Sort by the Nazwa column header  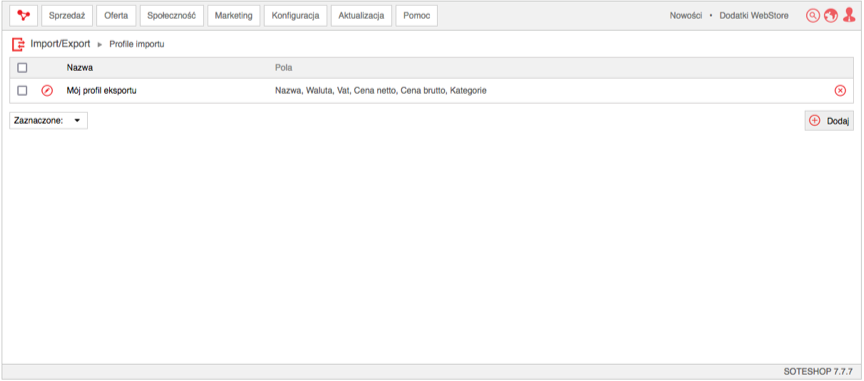click(79, 68)
